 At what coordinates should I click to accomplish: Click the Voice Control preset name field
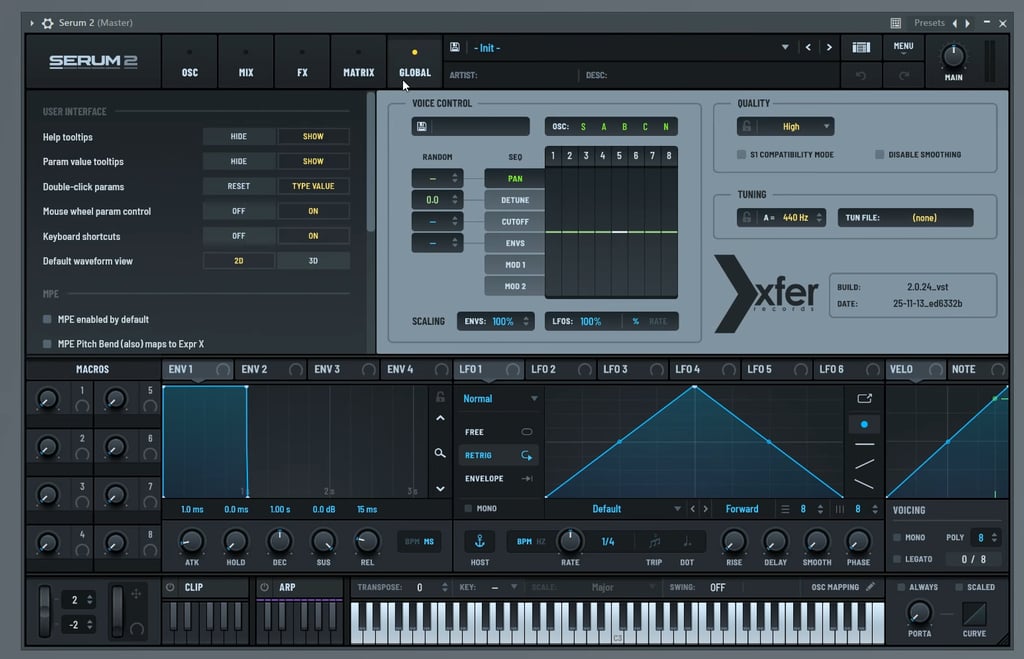pyautogui.click(x=480, y=126)
